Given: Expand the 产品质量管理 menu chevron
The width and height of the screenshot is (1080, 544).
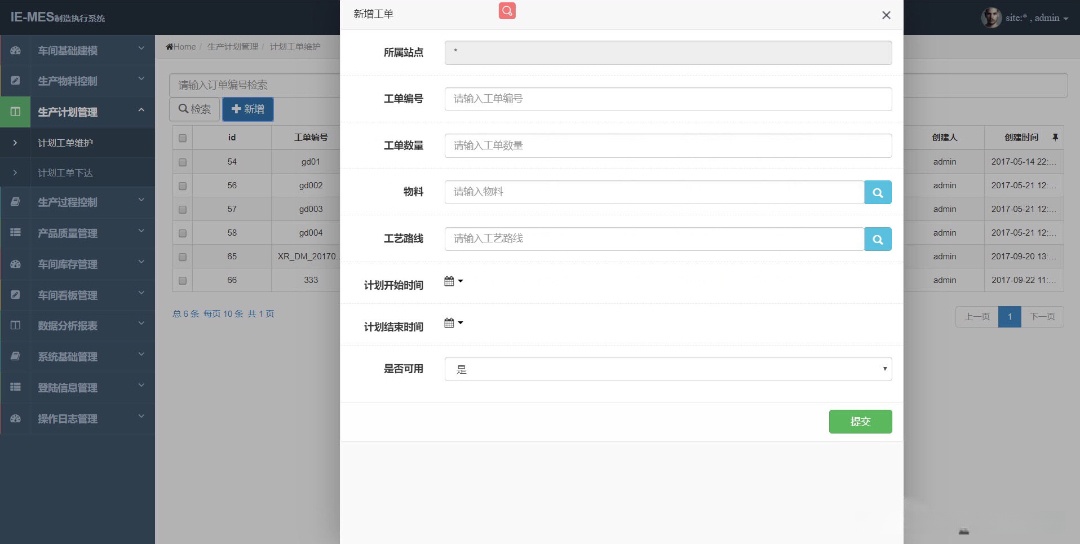Looking at the screenshot, I should (x=141, y=231).
